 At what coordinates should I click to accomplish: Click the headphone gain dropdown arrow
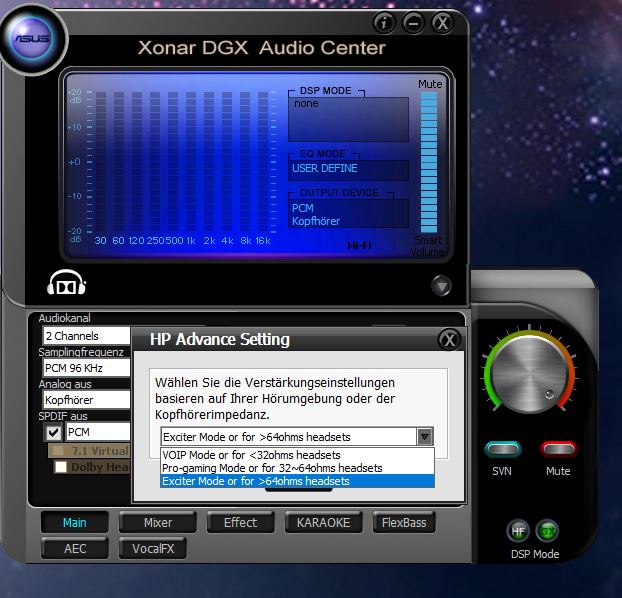point(424,437)
